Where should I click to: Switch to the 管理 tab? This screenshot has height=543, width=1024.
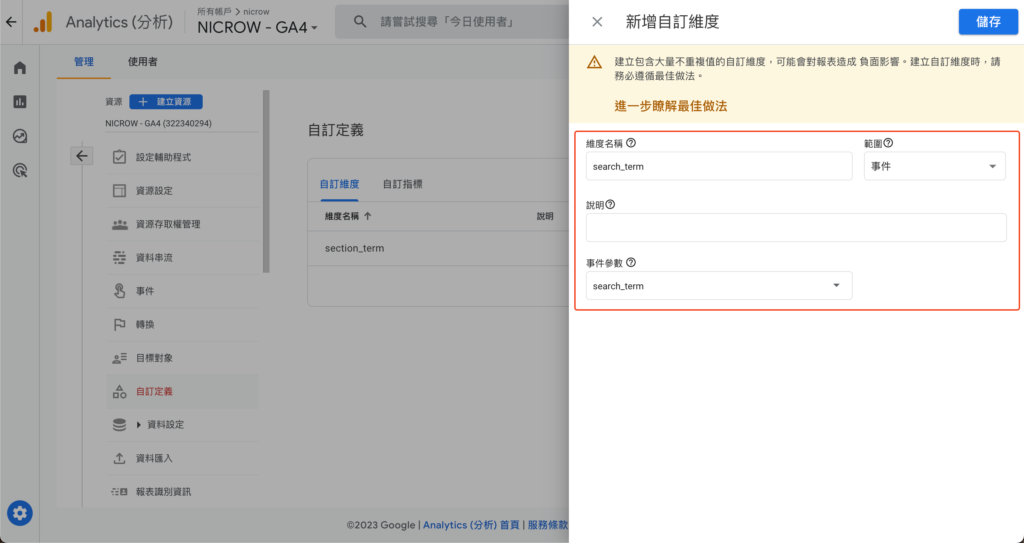click(x=84, y=61)
